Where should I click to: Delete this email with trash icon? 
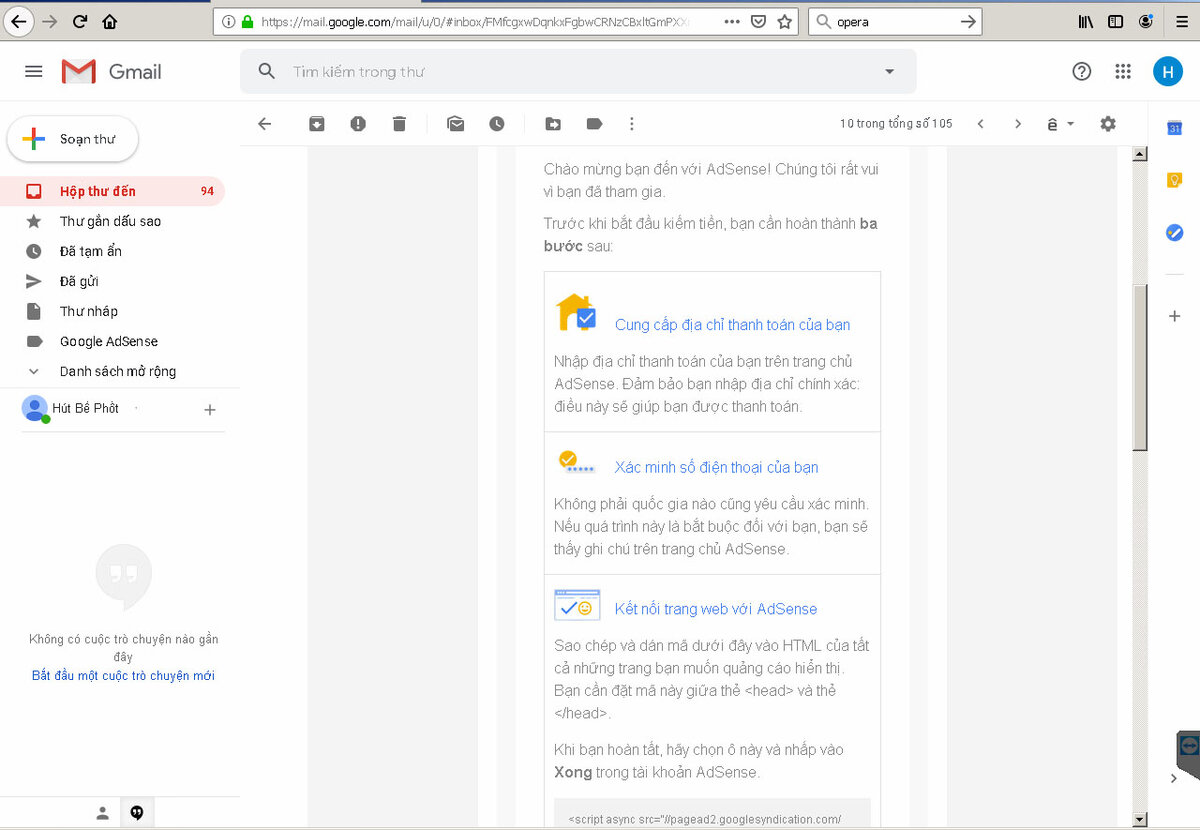click(x=399, y=124)
